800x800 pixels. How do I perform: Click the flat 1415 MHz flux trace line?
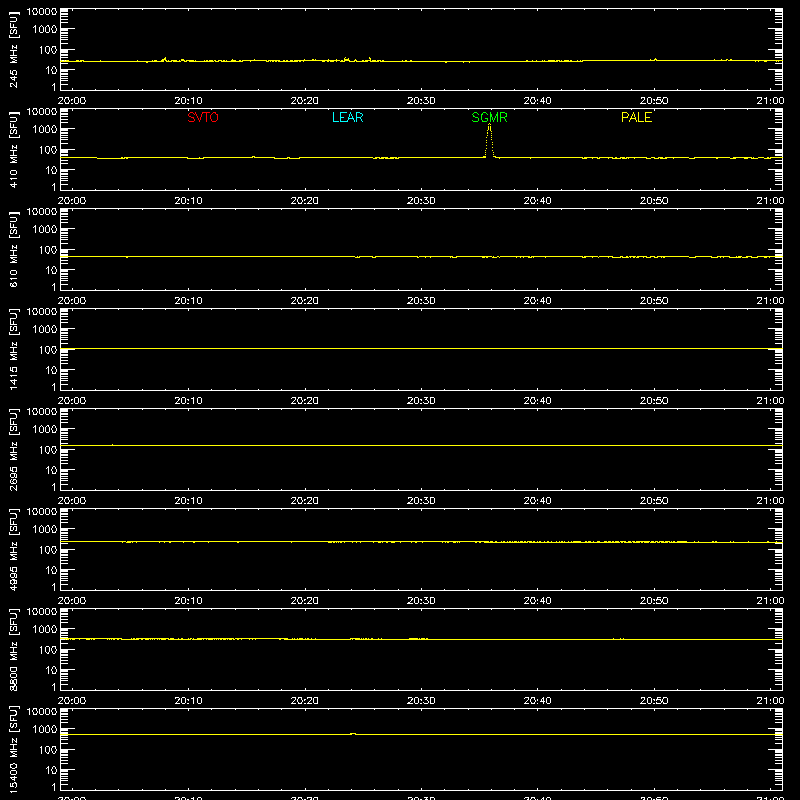421,348
